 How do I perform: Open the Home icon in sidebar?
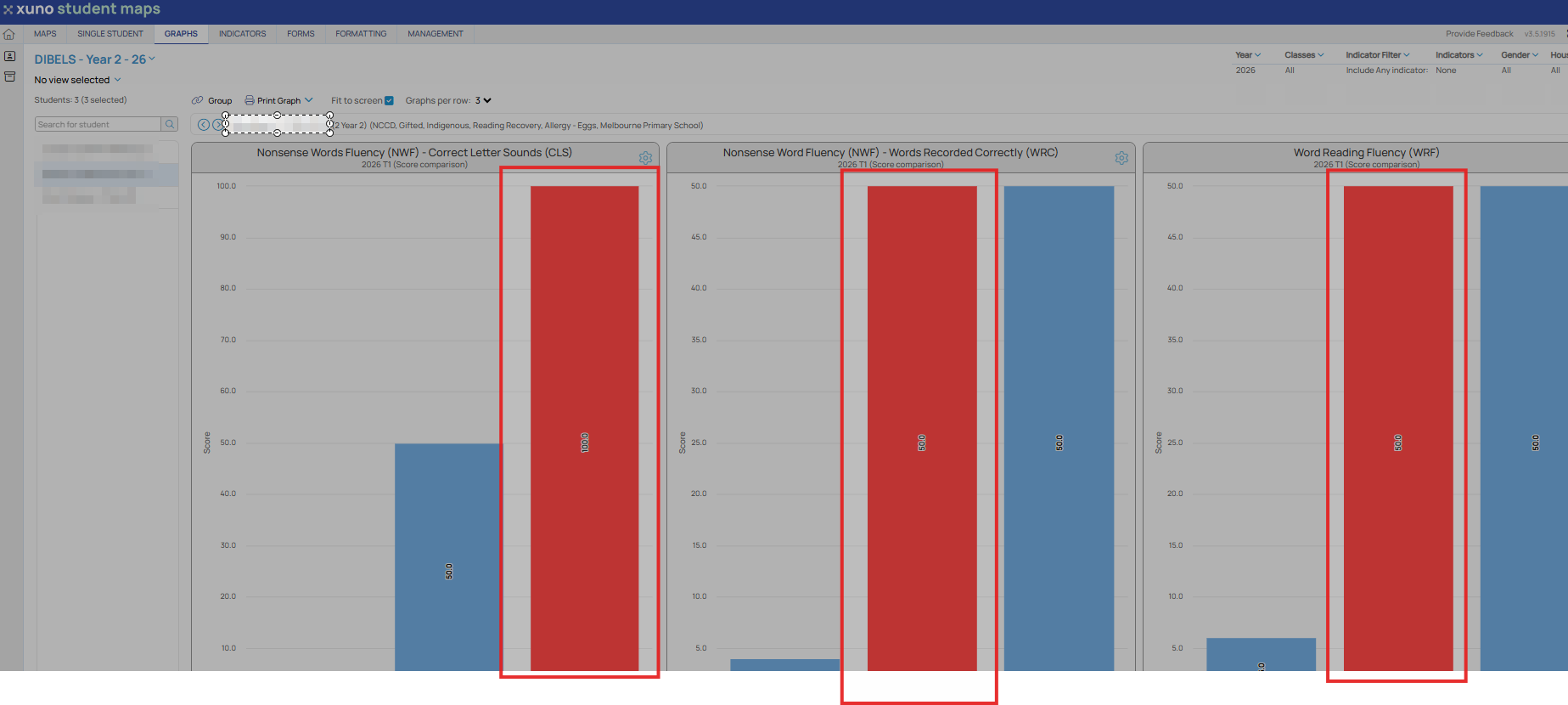9,35
